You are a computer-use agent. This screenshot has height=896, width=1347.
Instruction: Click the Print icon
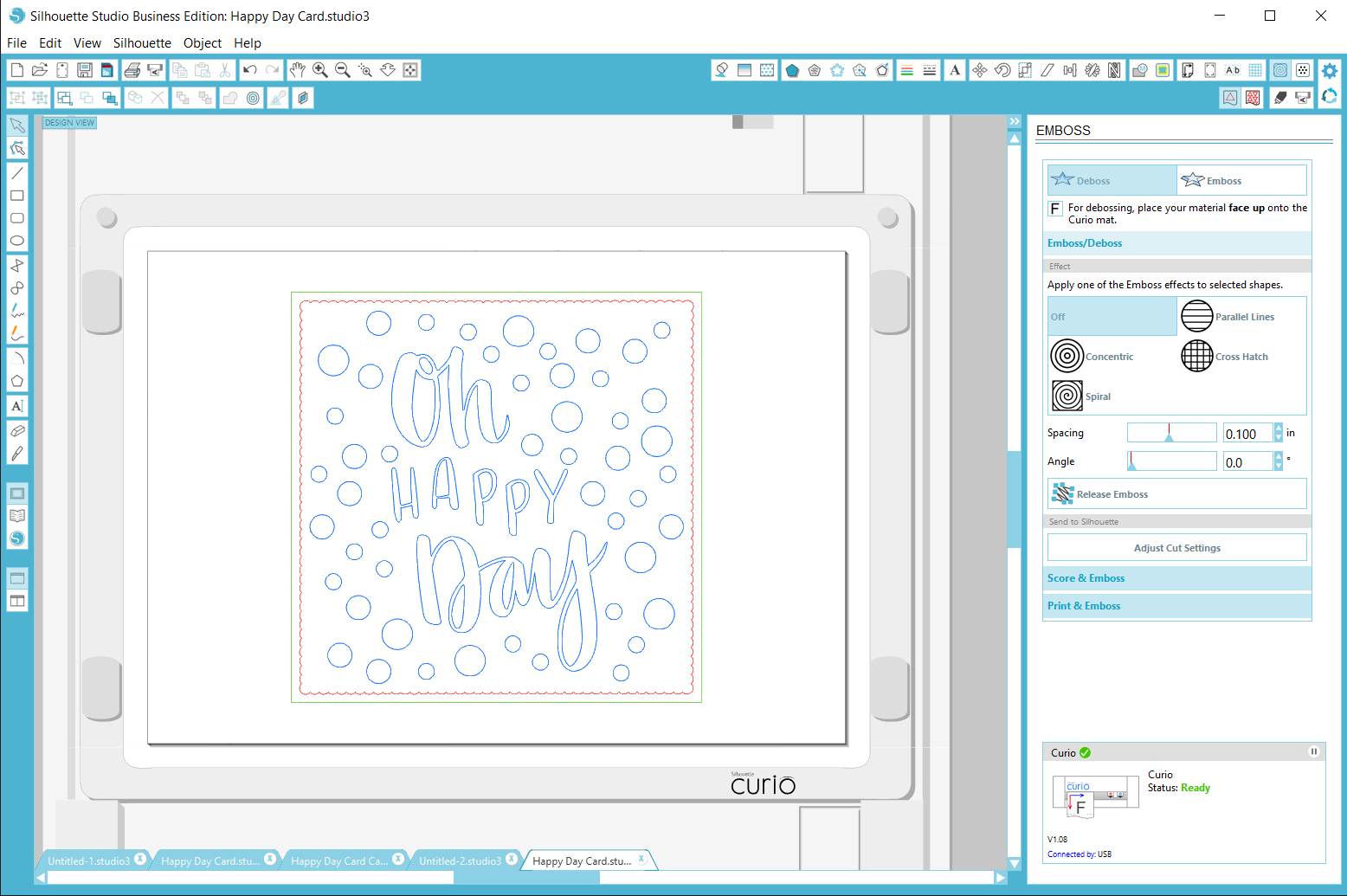pos(132,70)
